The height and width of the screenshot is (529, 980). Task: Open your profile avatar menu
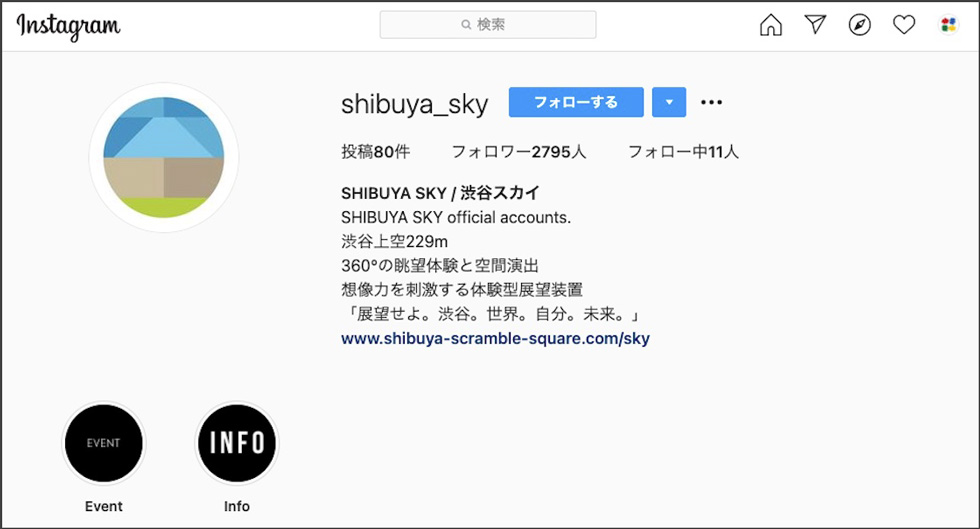[948, 25]
